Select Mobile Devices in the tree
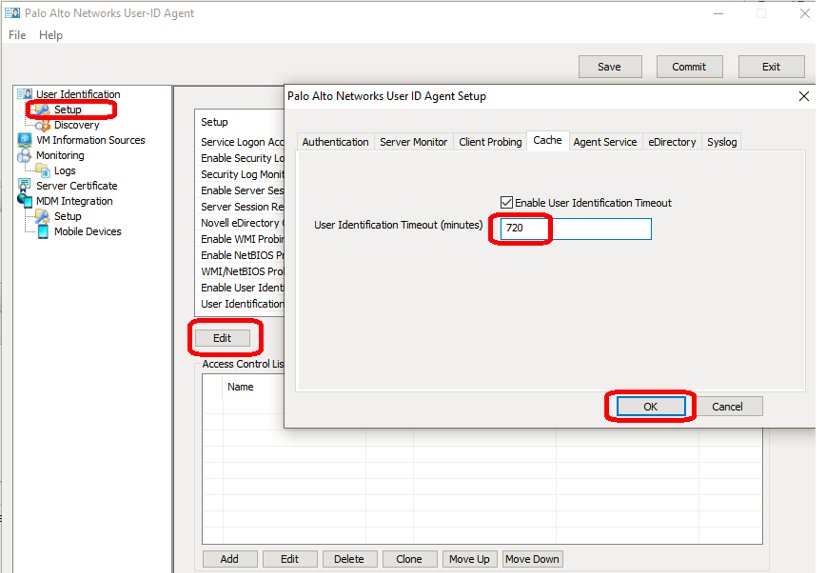The width and height of the screenshot is (817, 573). (x=88, y=231)
